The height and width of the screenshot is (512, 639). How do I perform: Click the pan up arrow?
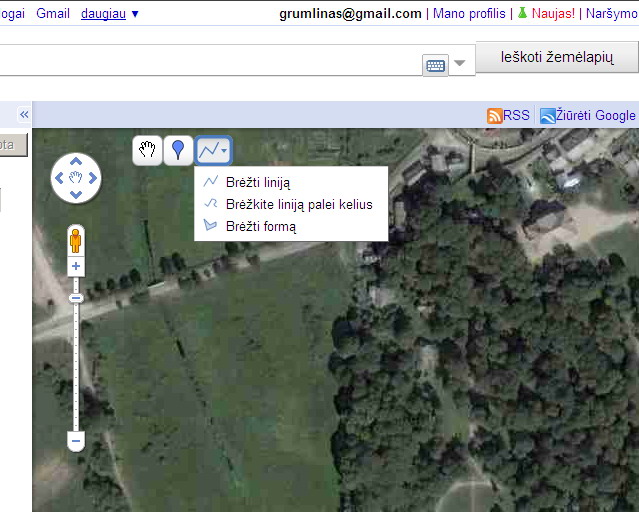pyautogui.click(x=75, y=160)
